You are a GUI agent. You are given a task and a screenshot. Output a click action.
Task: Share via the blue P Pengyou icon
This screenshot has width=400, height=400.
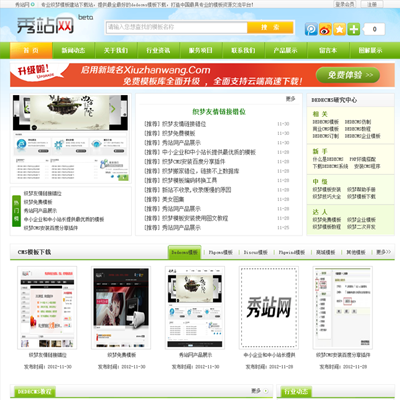pyautogui.click(x=311, y=29)
